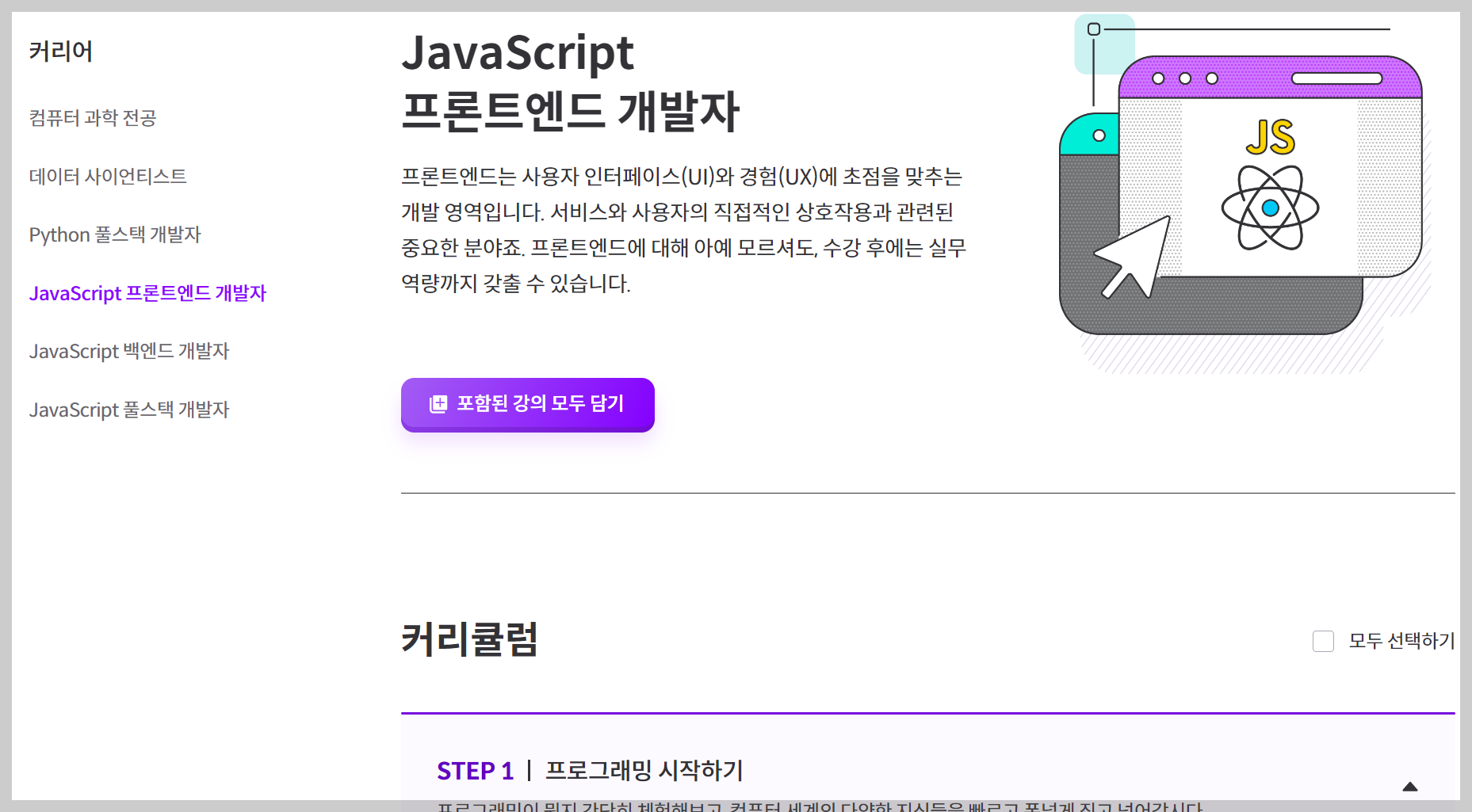Check the 모두 선택하기 checkbox
The image size is (1472, 812).
pos(1323,641)
